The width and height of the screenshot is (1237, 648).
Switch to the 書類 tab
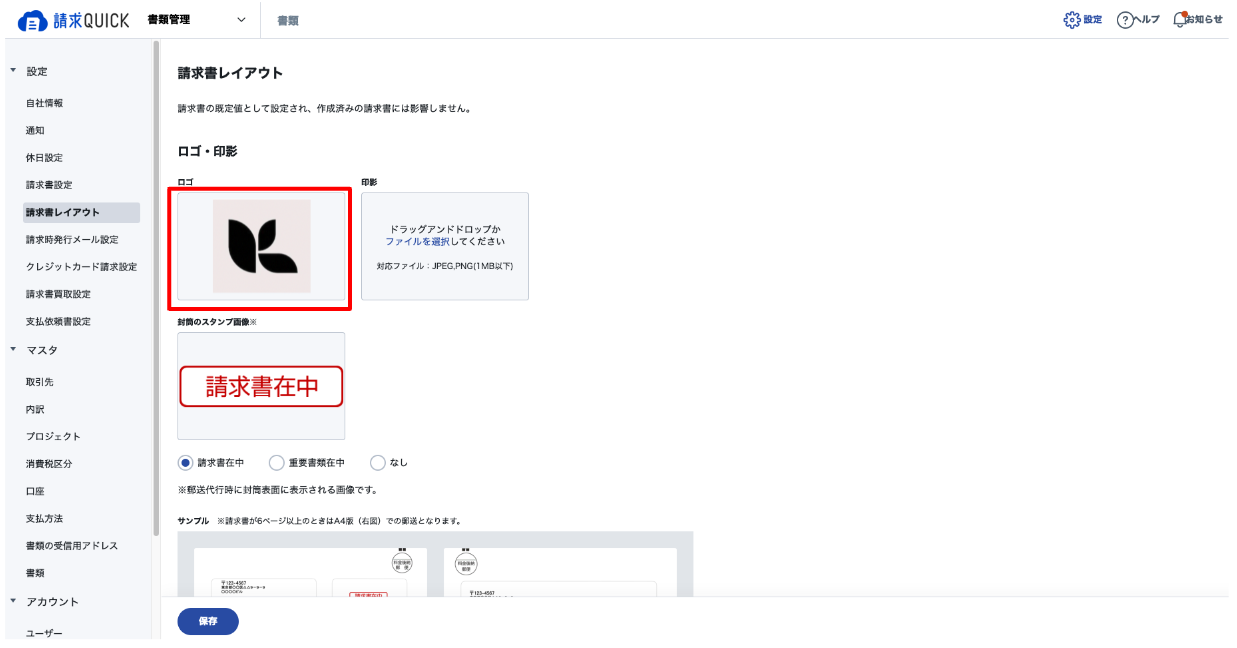pos(288,20)
